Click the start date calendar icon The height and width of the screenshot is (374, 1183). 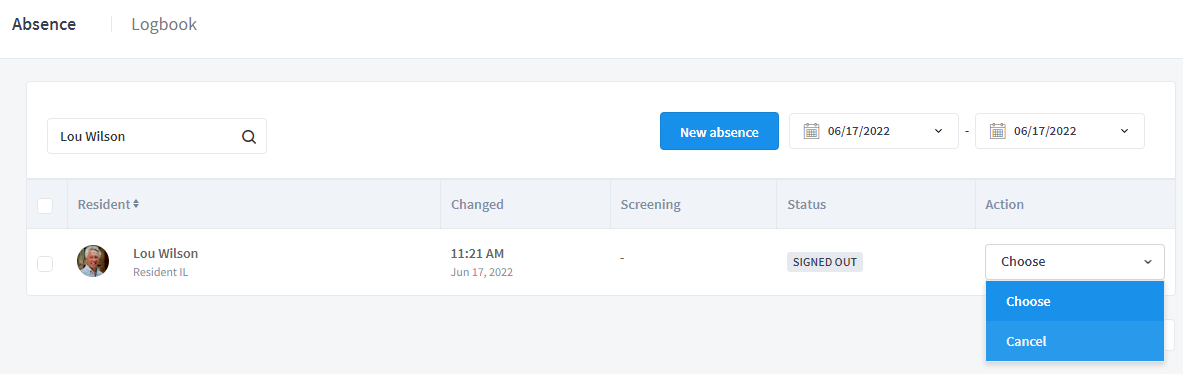(x=811, y=131)
